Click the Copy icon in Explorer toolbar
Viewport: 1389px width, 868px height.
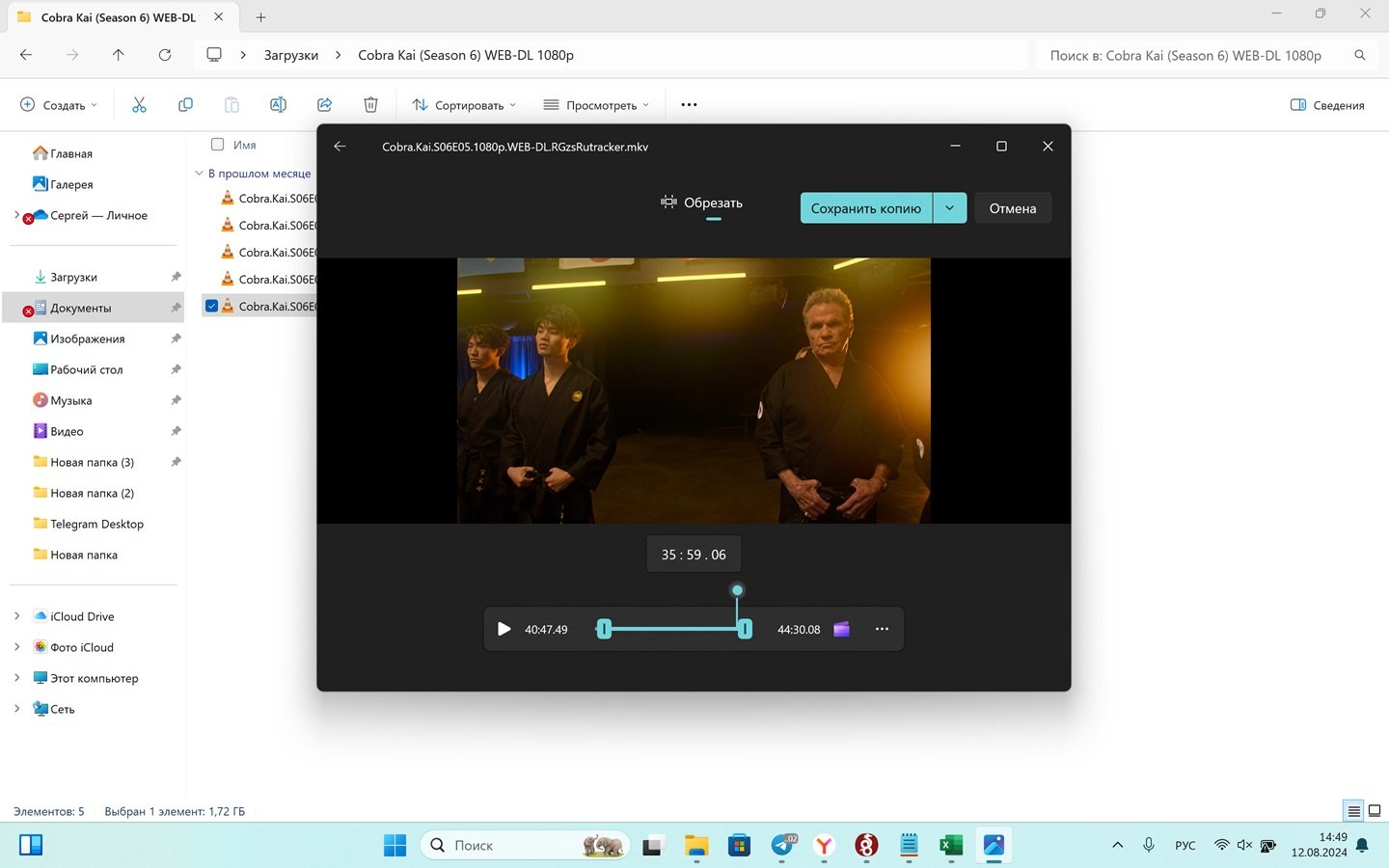[x=185, y=105]
